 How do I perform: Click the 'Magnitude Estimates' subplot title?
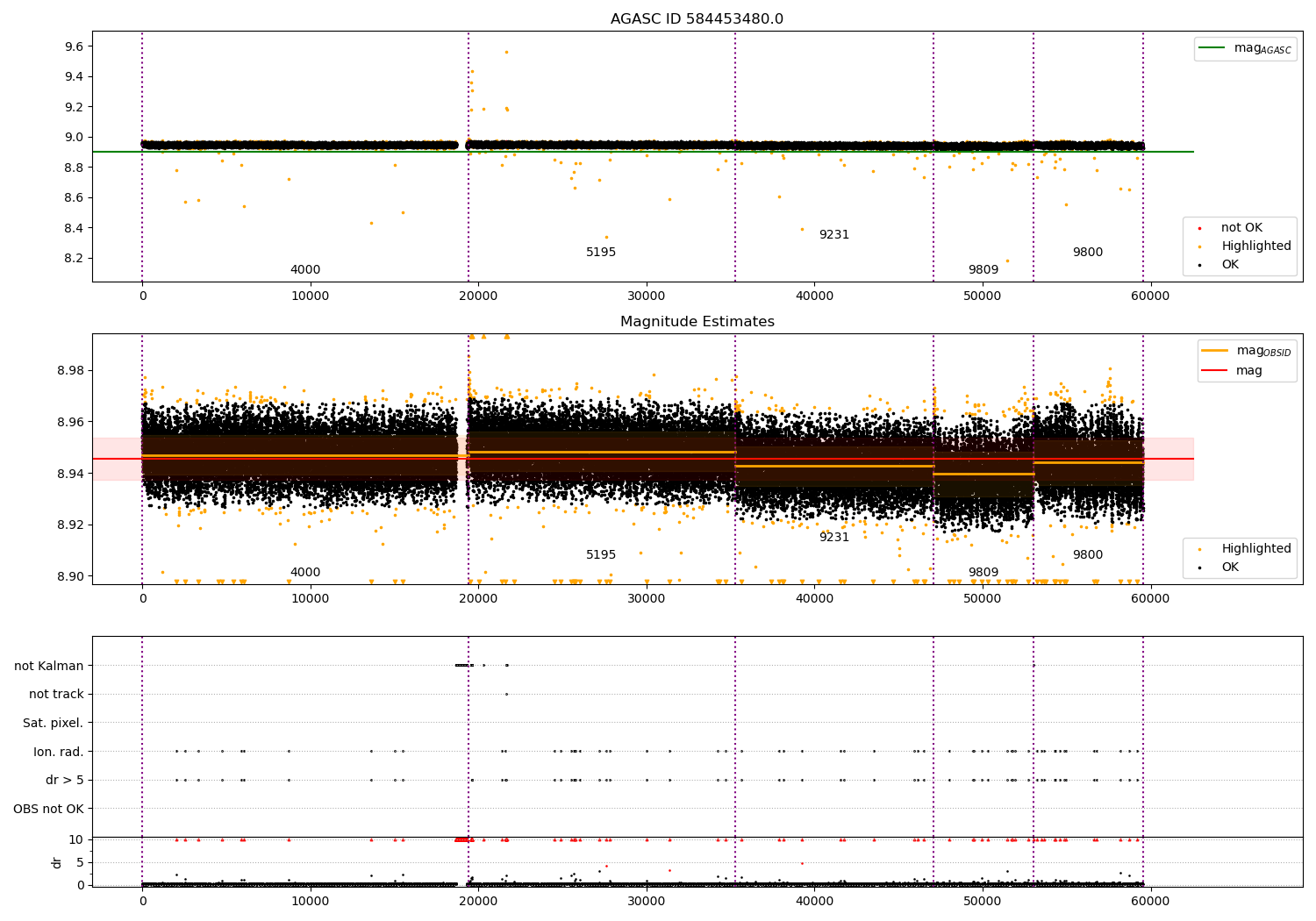pos(697,322)
